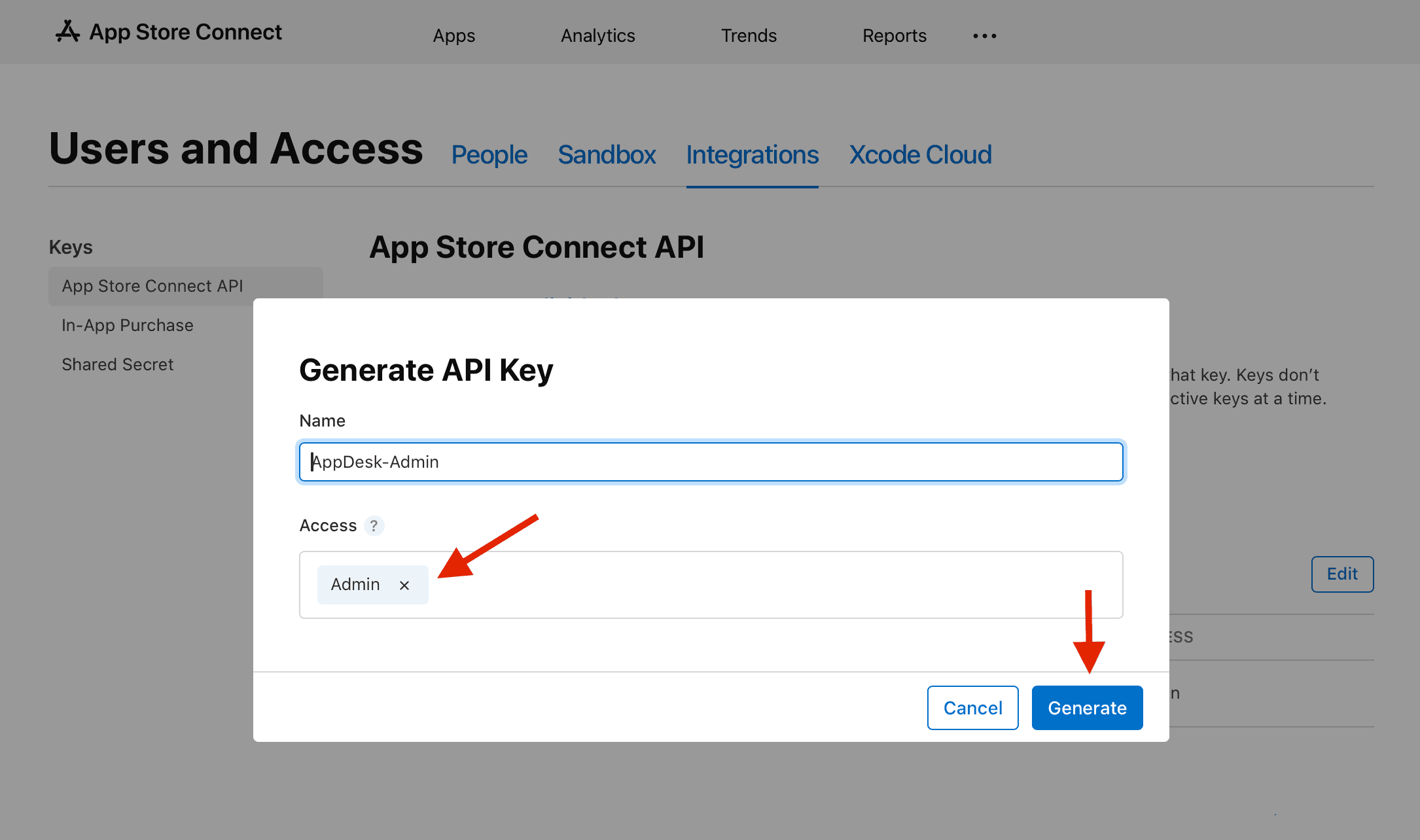Select In-App Purchase in Keys sidebar
This screenshot has width=1420, height=840.
pos(128,325)
